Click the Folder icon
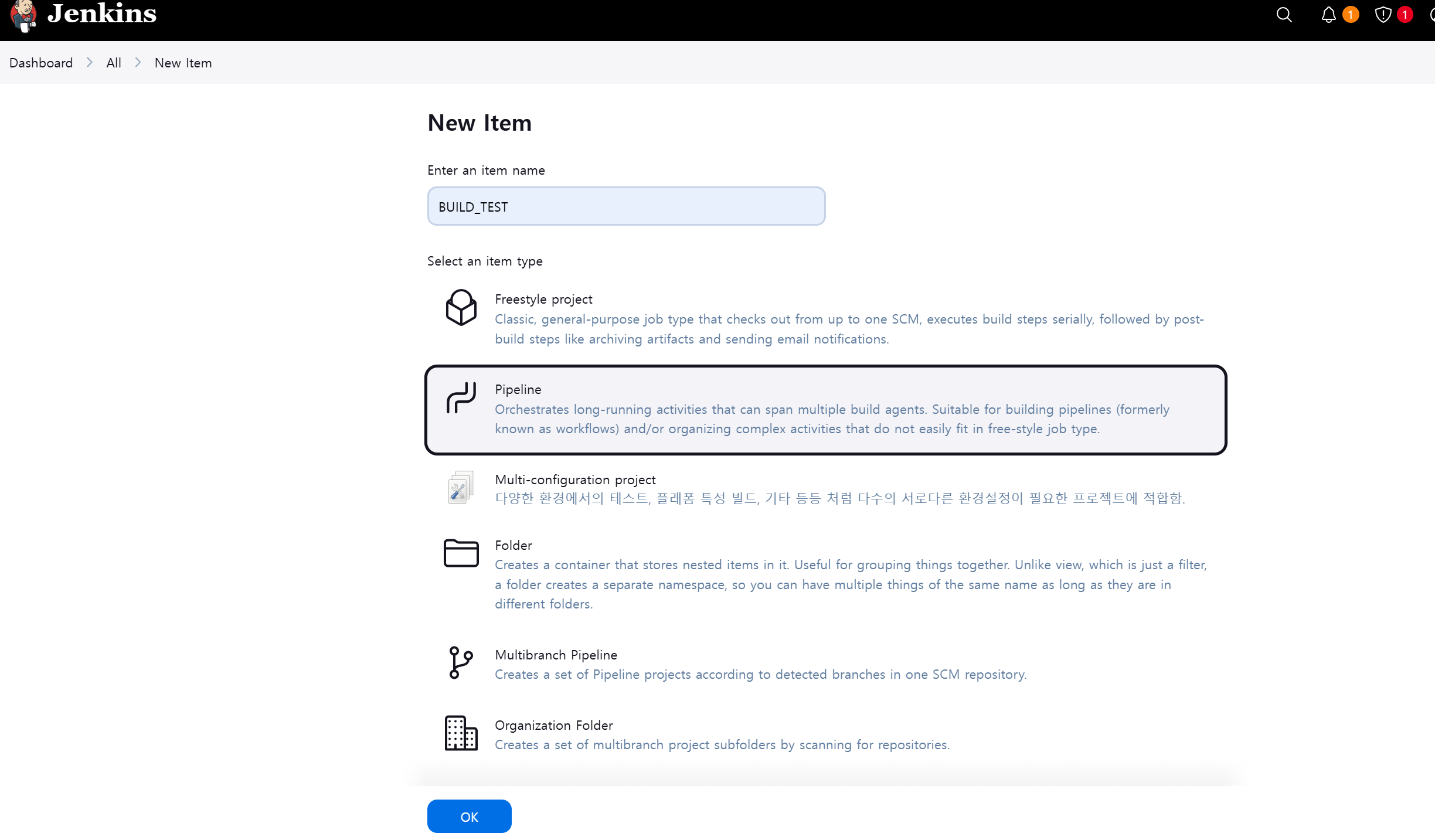This screenshot has height=840, width=1435. click(x=461, y=553)
